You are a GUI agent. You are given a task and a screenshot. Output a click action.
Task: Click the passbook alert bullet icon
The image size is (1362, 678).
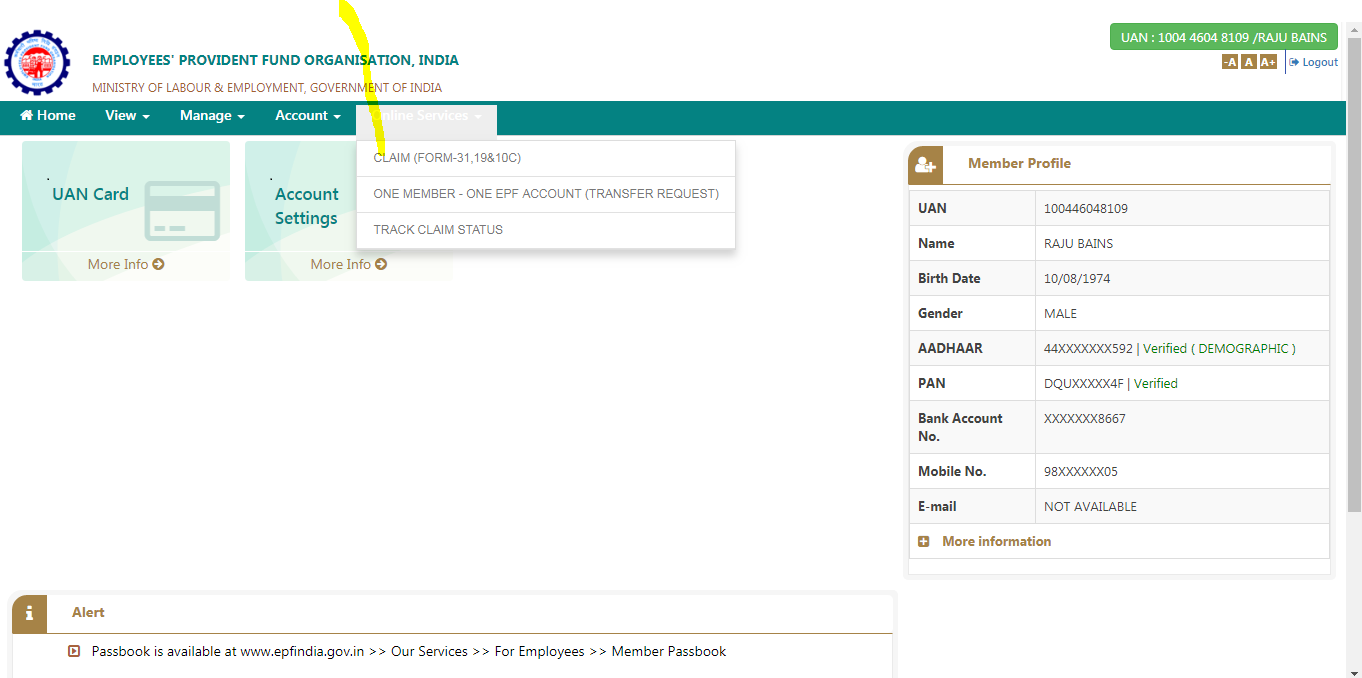pos(74,652)
